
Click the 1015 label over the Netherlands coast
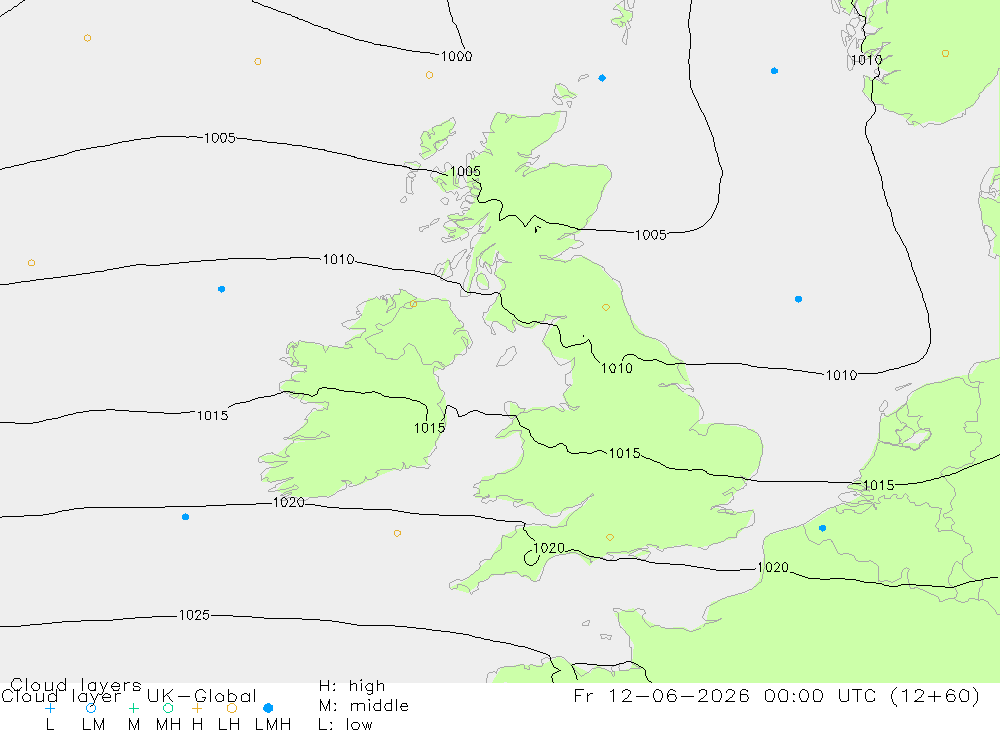coord(878,485)
